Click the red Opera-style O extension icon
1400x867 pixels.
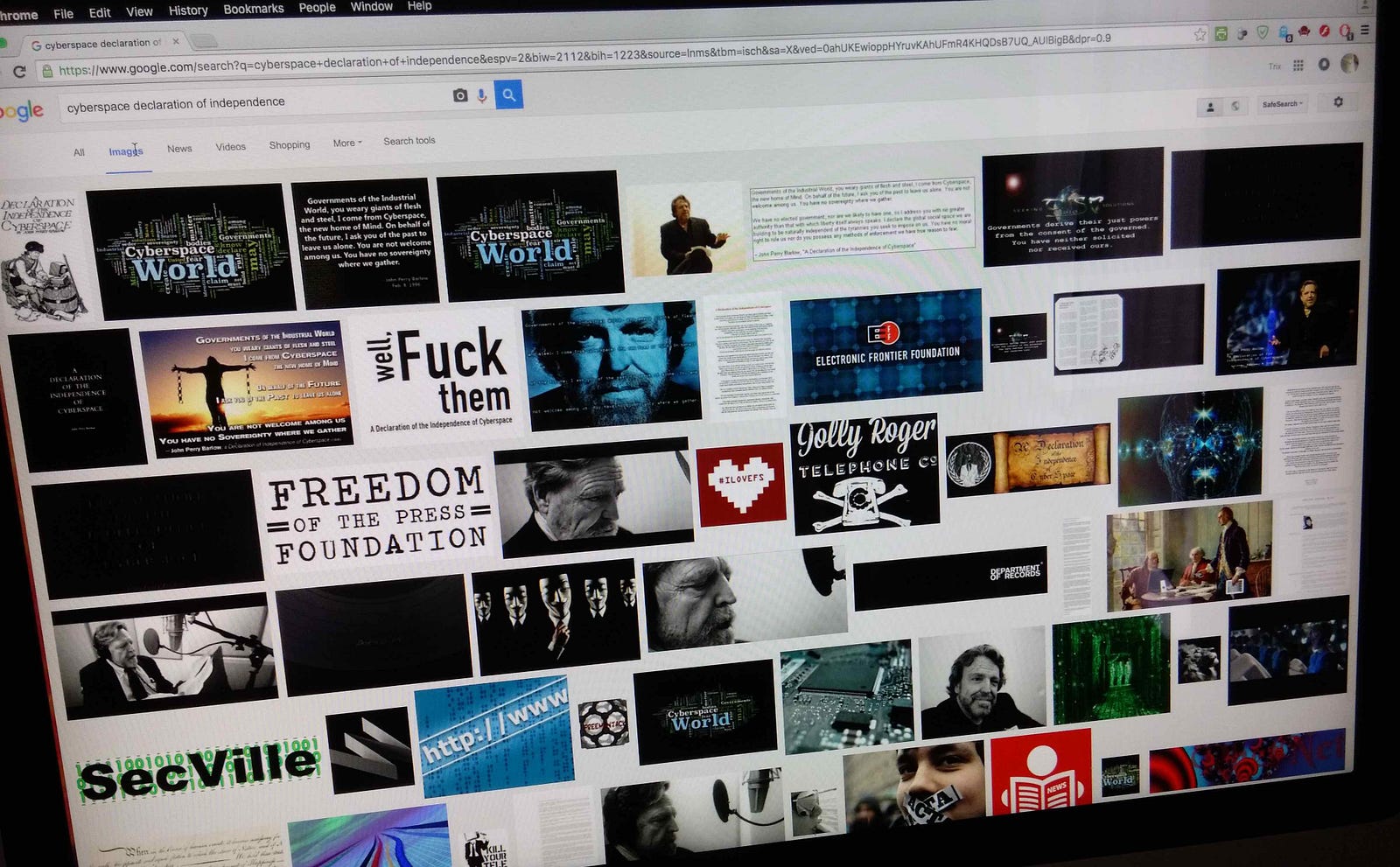(x=1345, y=32)
